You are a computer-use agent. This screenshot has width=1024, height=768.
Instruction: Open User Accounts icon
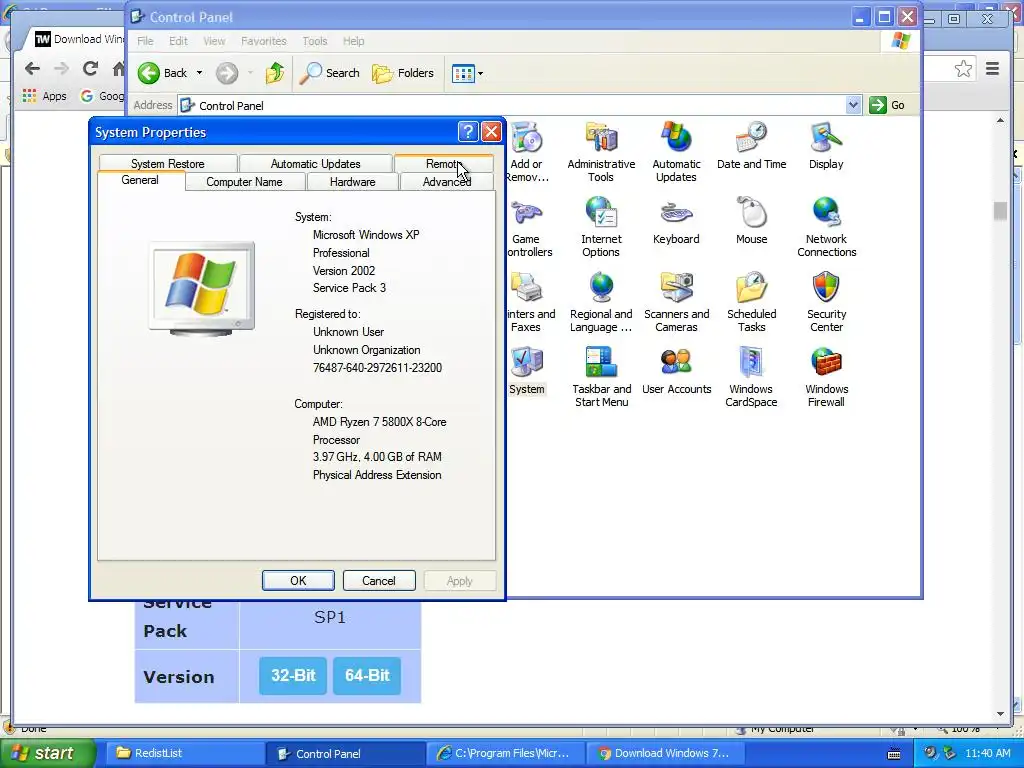[x=676, y=370]
